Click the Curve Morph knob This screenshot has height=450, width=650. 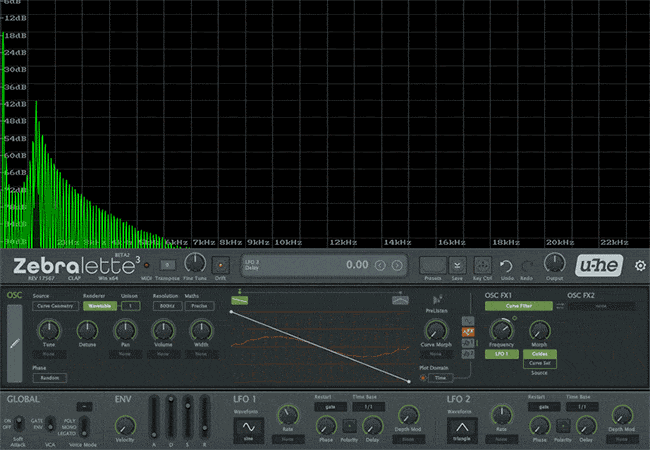pos(436,331)
